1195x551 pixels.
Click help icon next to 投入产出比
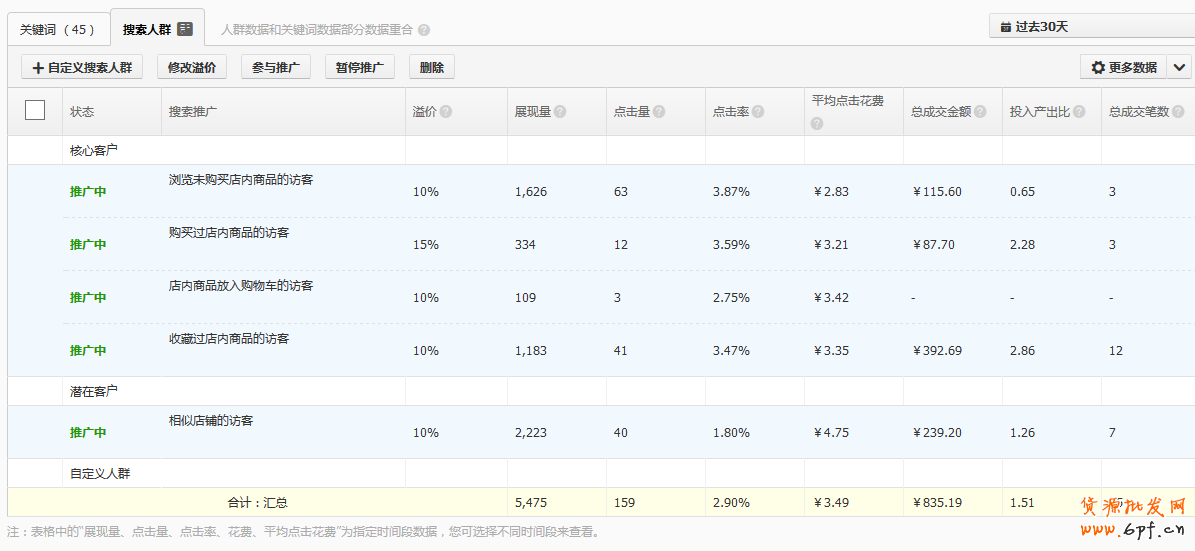[1080, 112]
